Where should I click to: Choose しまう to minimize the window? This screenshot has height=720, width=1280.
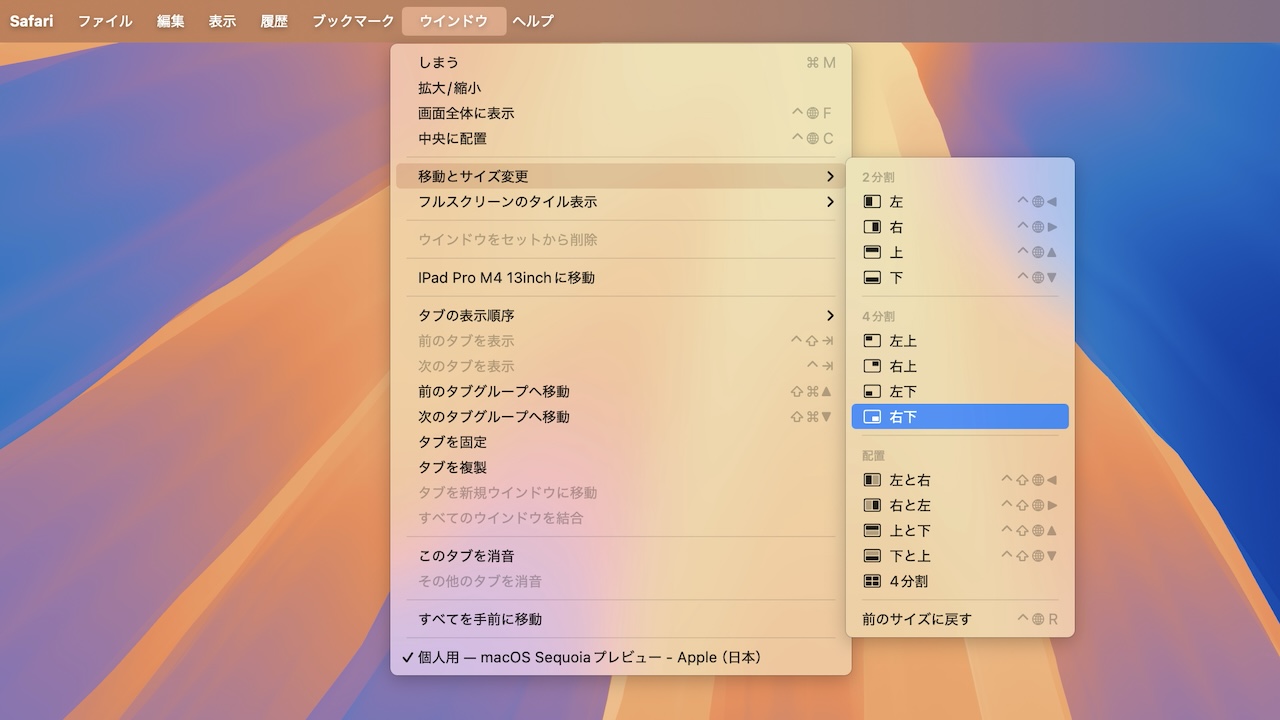coord(621,63)
